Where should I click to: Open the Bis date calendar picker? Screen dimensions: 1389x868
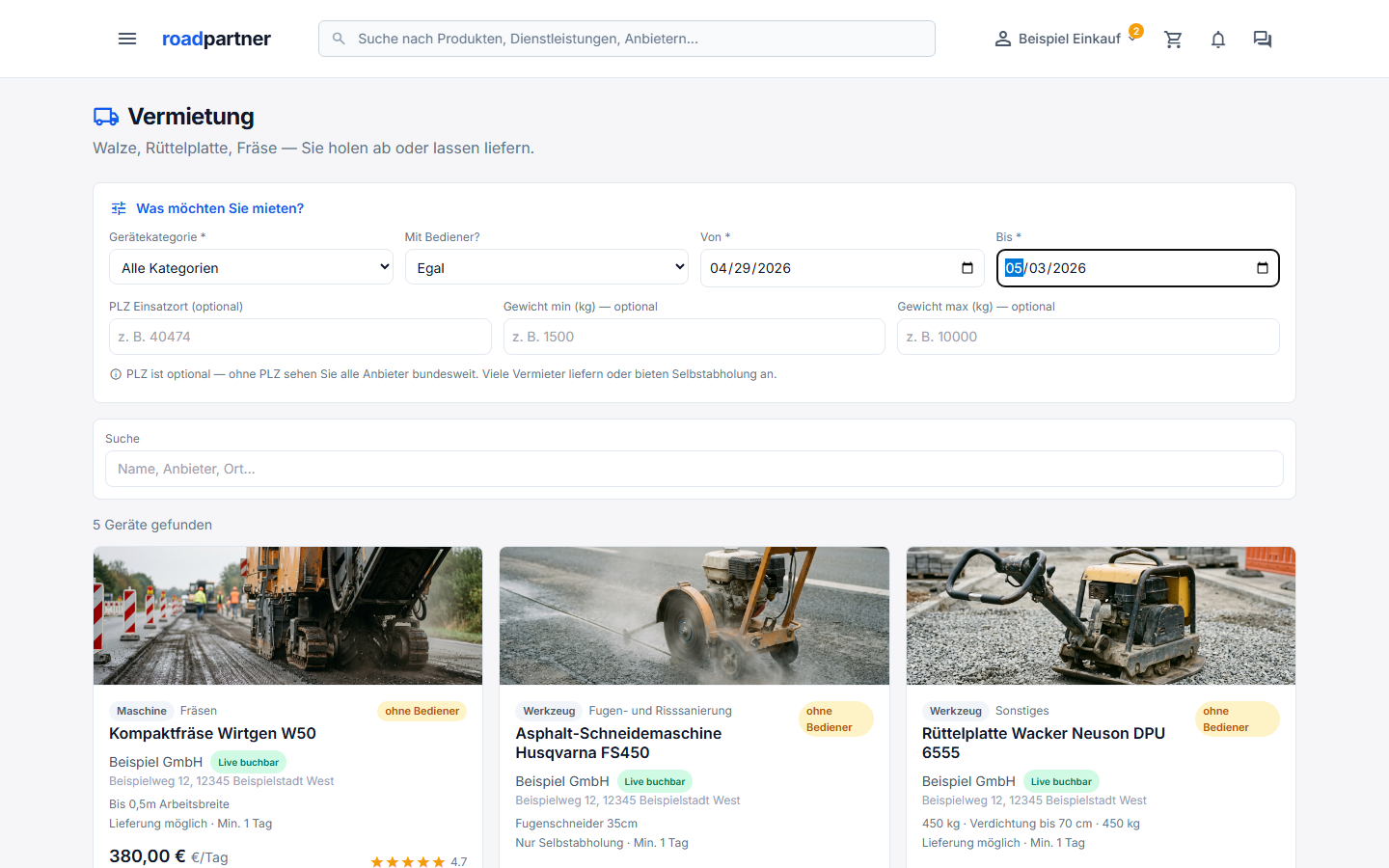1263,268
